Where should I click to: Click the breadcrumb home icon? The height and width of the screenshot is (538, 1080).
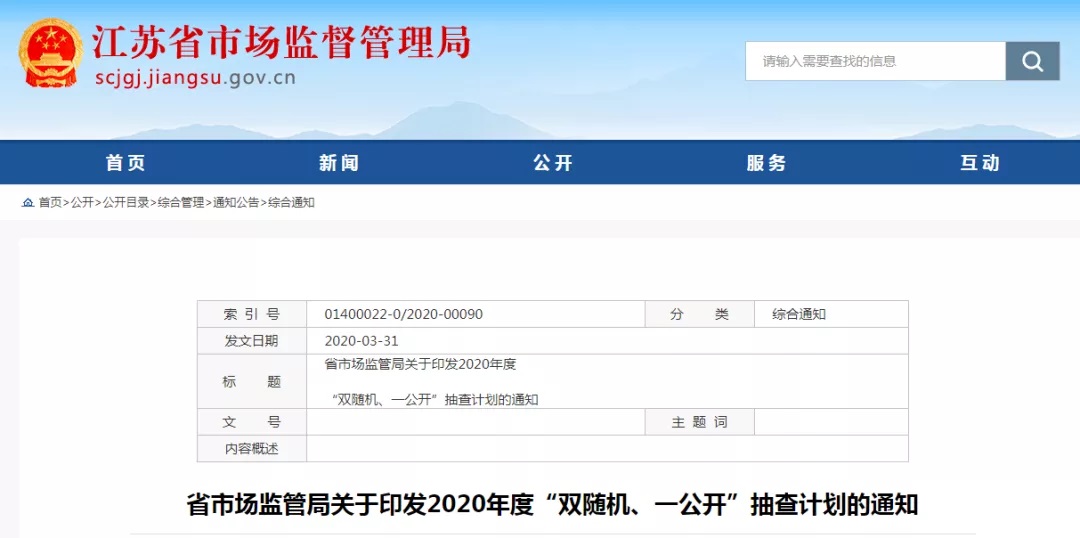pyautogui.click(x=28, y=202)
